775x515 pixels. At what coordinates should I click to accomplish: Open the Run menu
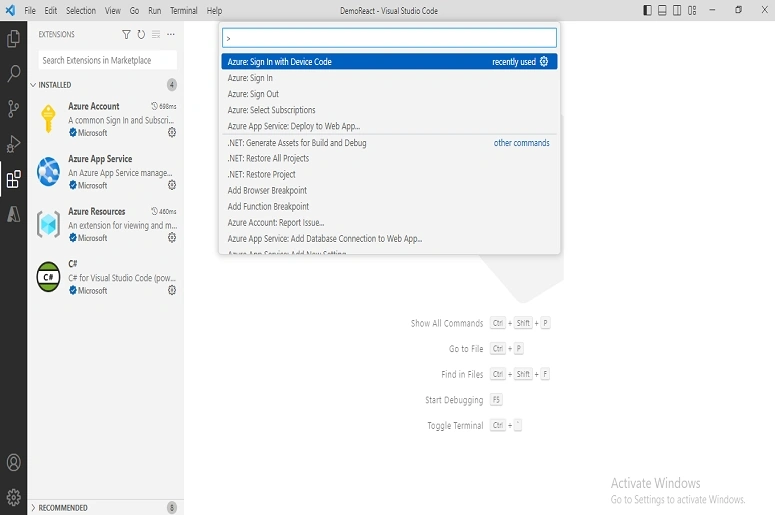coord(155,10)
